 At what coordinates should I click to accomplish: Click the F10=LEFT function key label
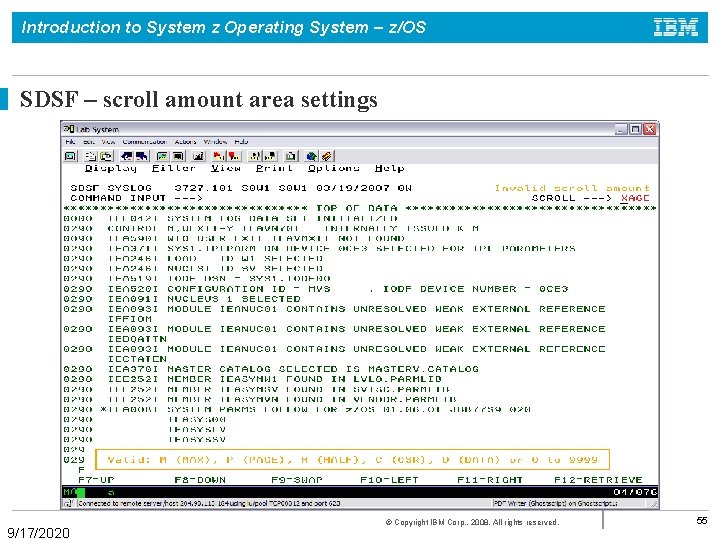tap(389, 480)
